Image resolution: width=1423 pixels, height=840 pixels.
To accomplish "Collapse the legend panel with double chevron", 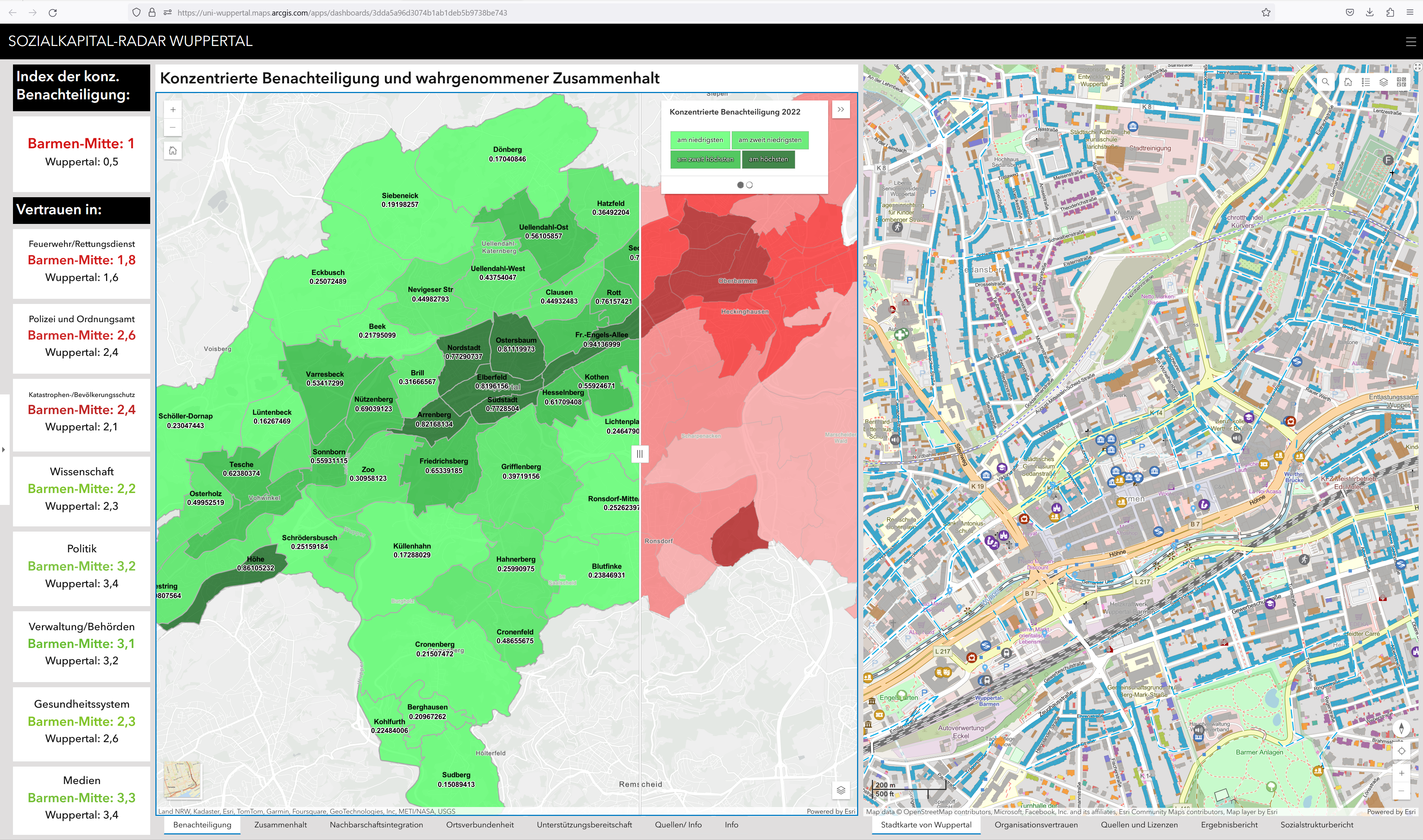I will (x=841, y=109).
